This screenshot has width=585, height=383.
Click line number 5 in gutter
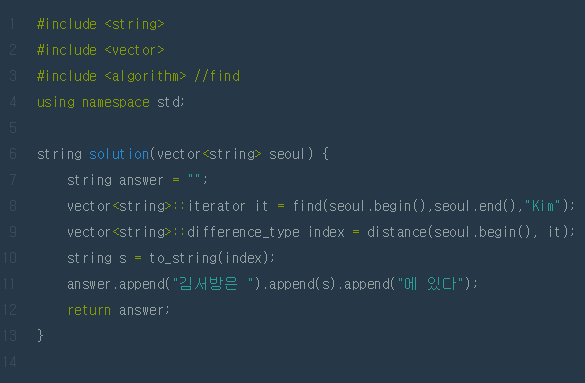pos(13,128)
